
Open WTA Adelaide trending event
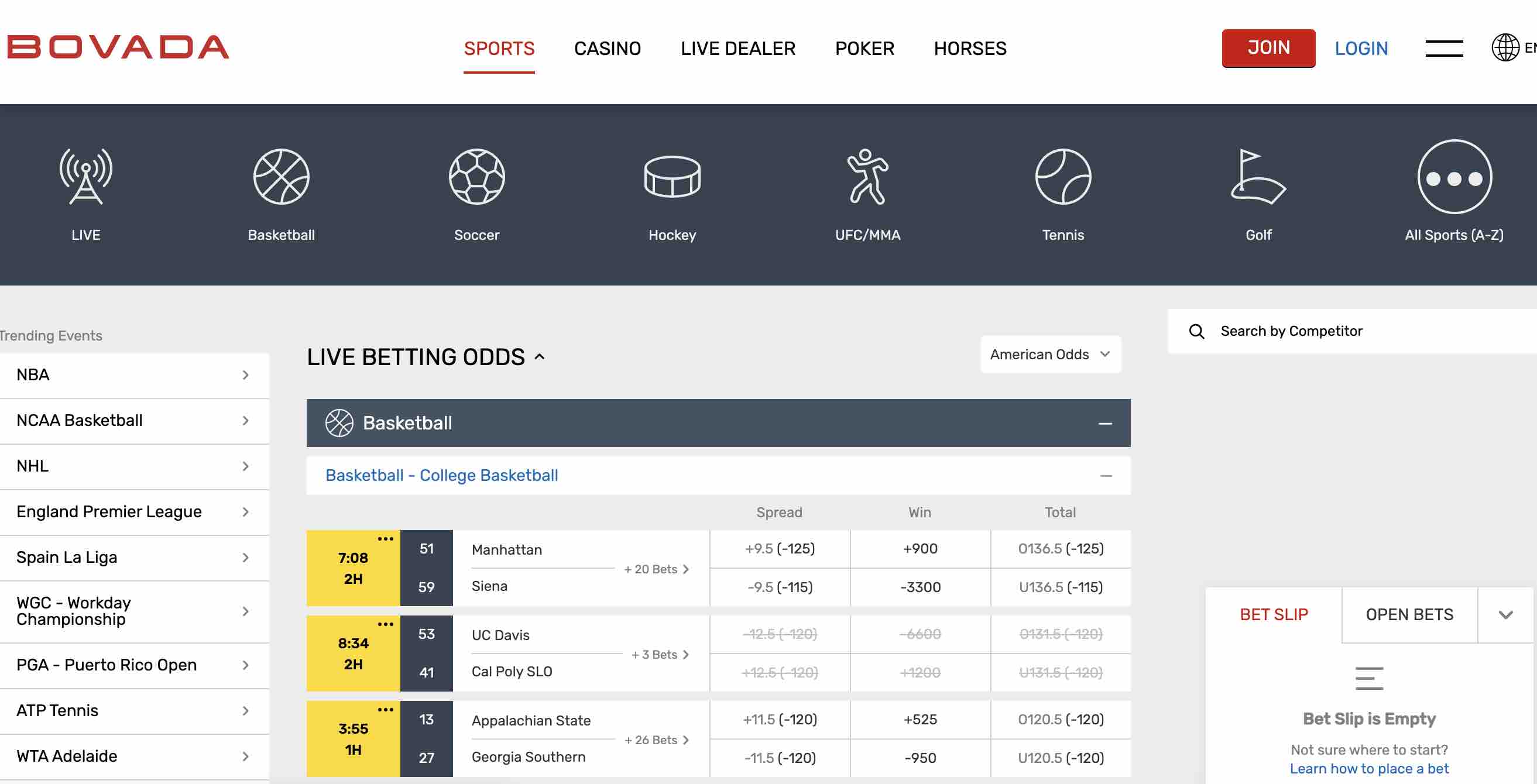pos(134,757)
